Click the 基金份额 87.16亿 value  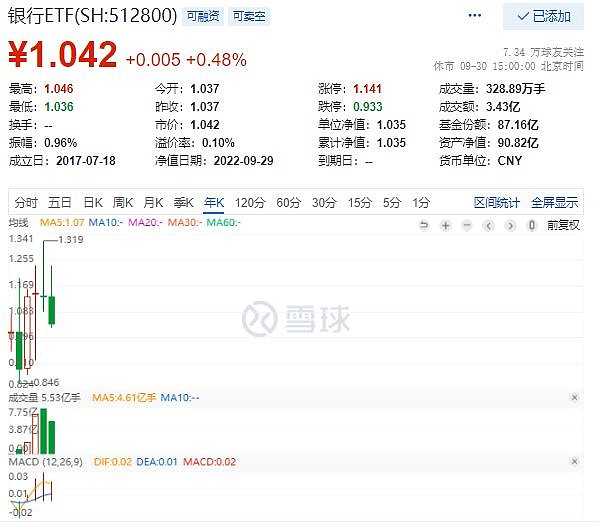518,125
